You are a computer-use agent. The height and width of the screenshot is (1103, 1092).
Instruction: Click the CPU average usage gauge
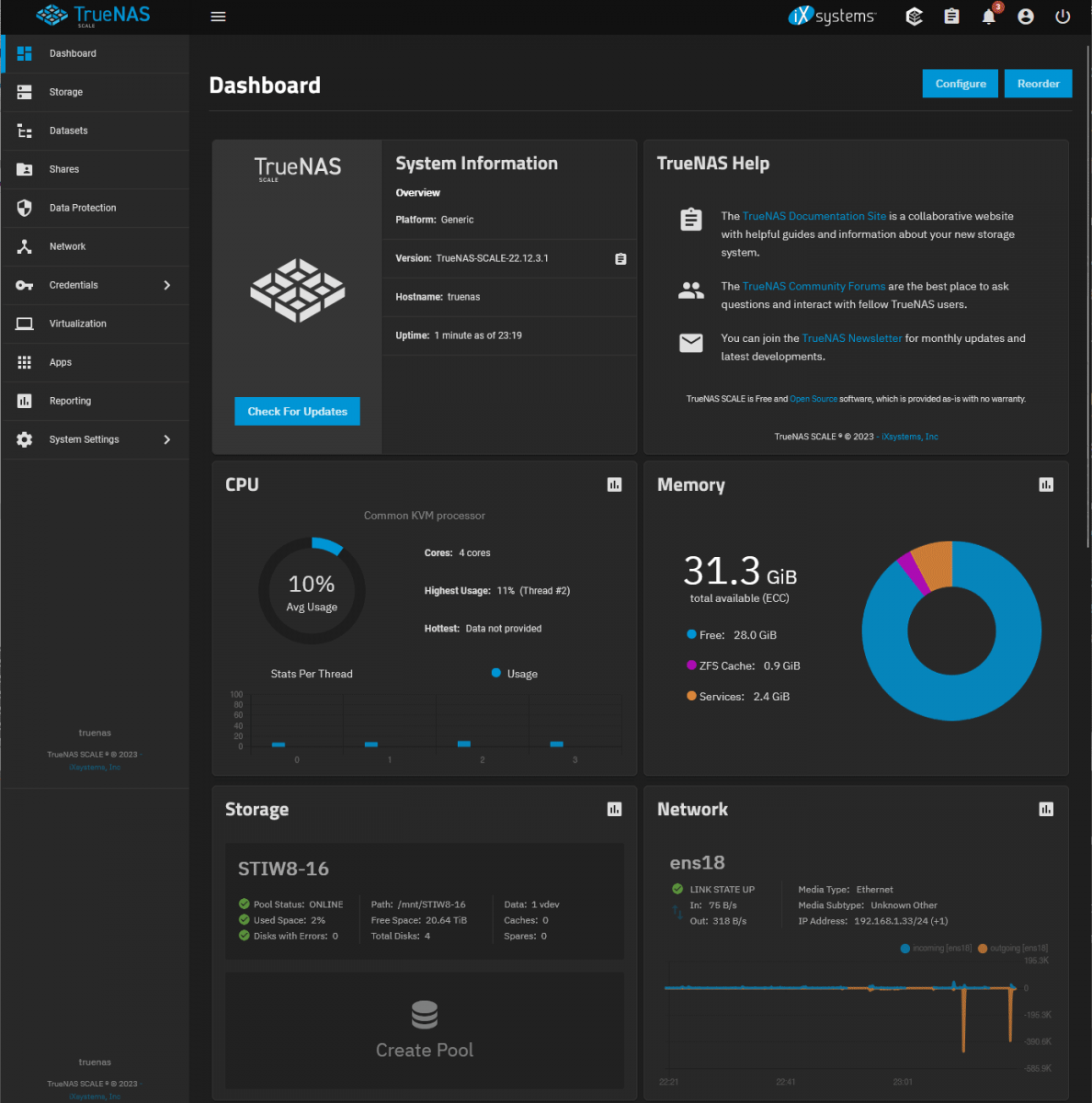(312, 591)
